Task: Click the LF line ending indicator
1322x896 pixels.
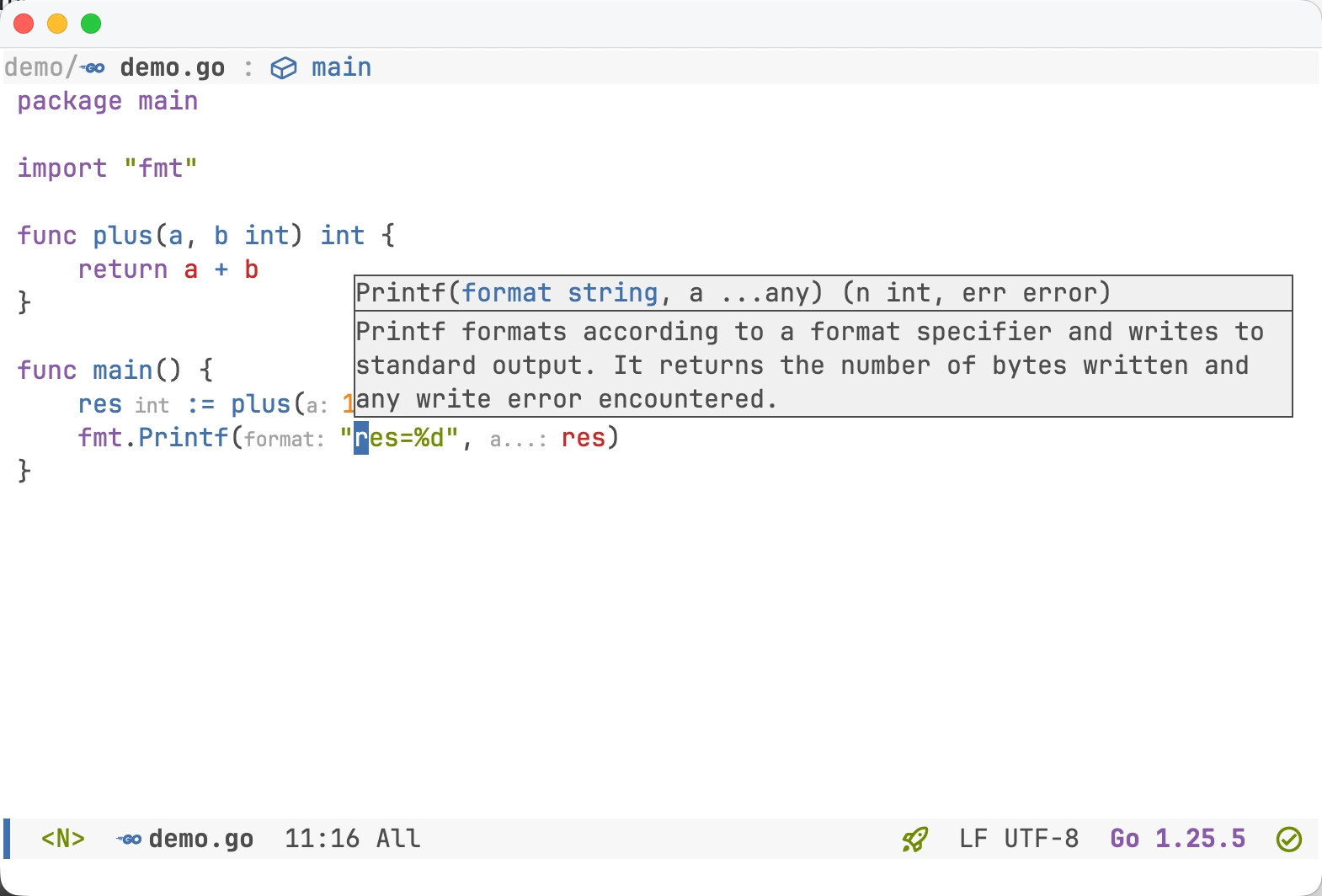Action: point(973,839)
